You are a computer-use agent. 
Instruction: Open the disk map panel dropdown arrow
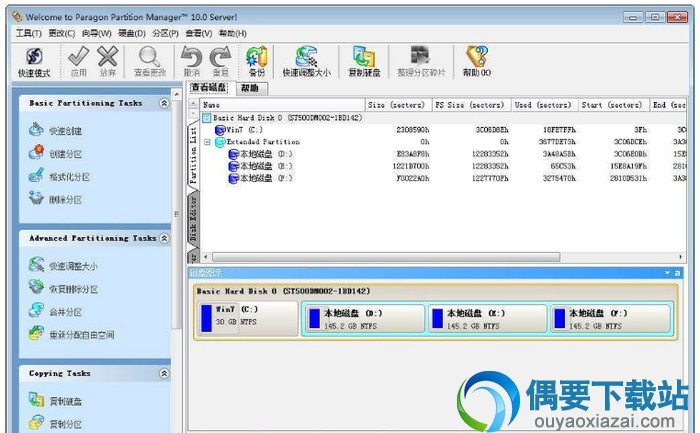[667, 273]
